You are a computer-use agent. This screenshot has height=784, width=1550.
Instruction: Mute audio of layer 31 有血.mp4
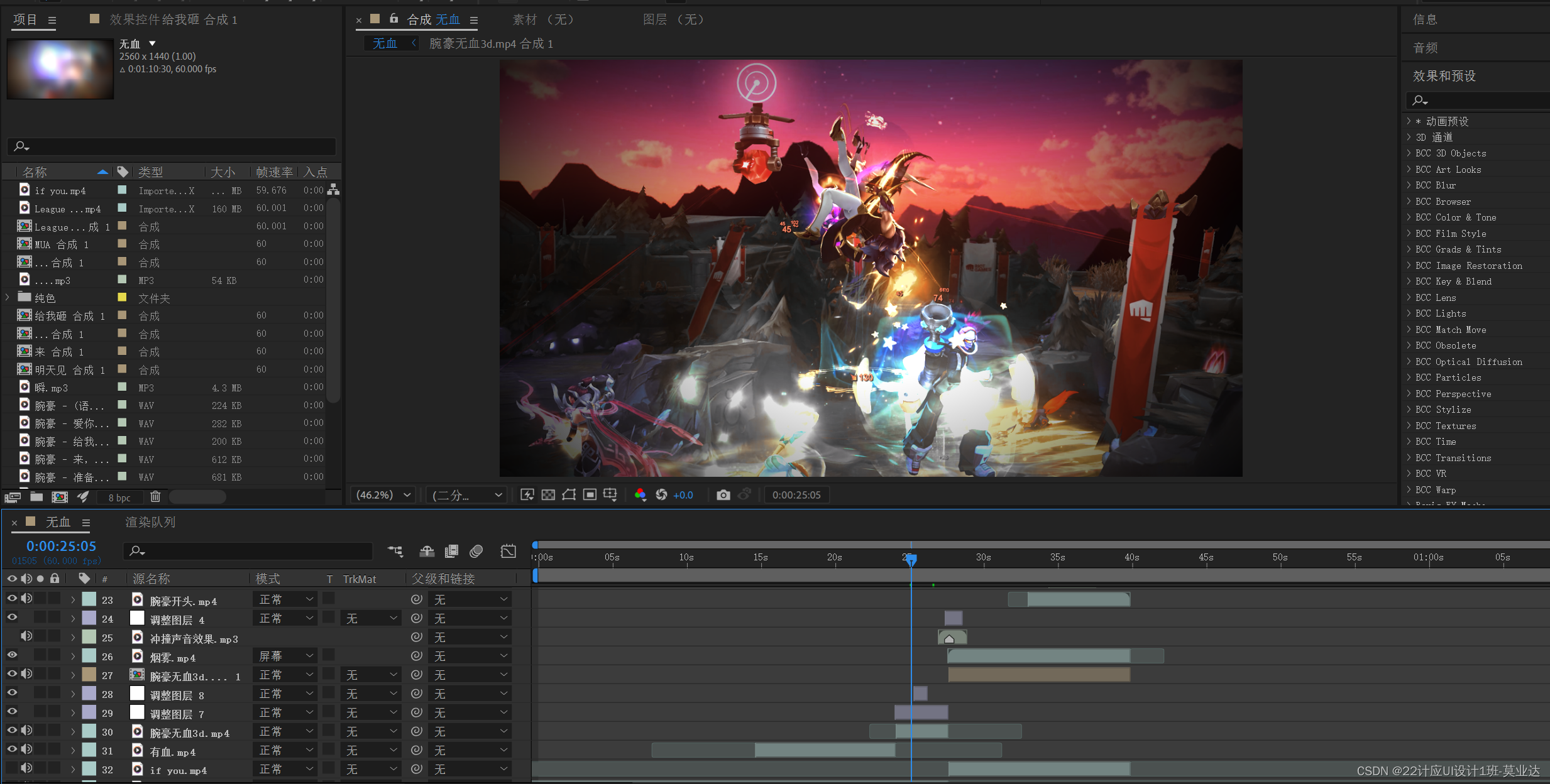pyautogui.click(x=26, y=749)
